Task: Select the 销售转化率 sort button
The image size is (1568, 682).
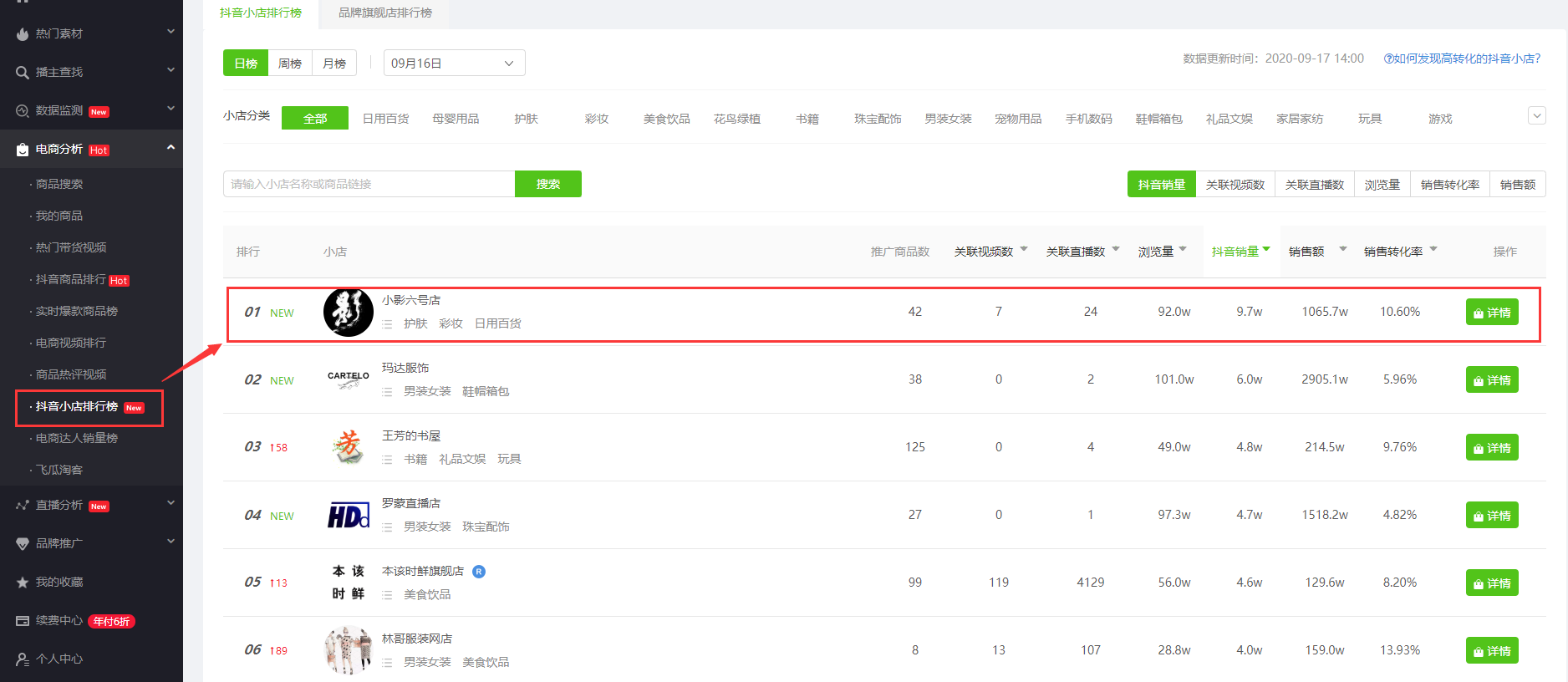Action: tap(1450, 185)
